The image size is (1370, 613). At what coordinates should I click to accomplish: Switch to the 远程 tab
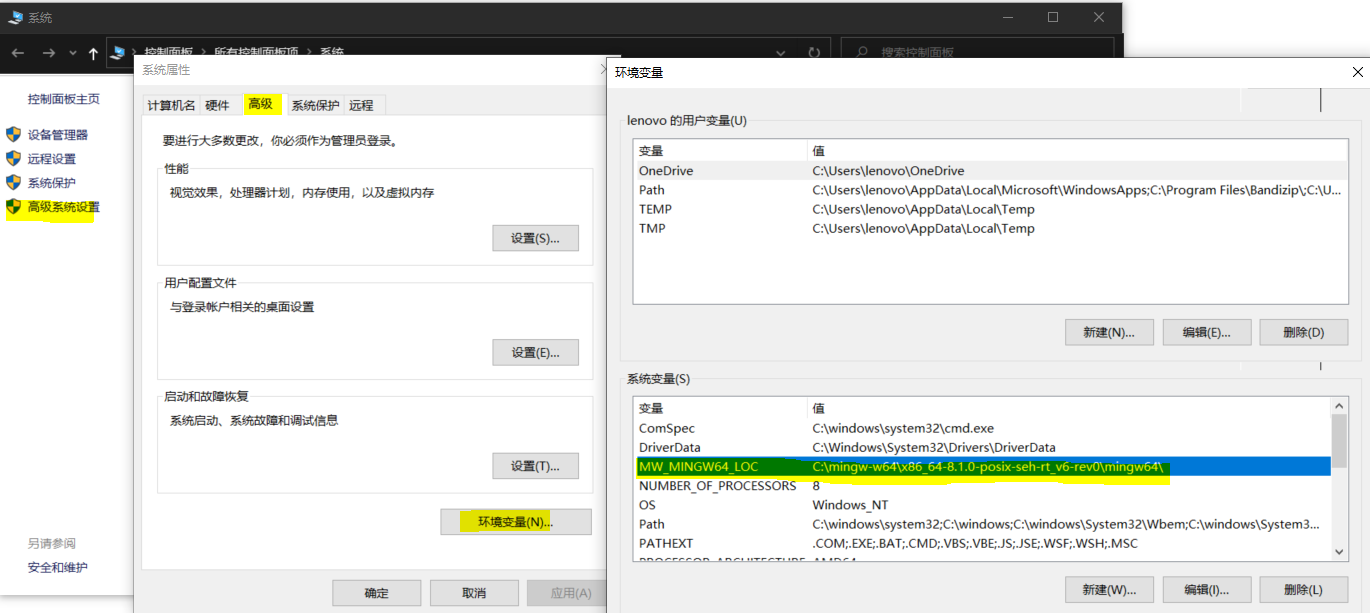360,105
